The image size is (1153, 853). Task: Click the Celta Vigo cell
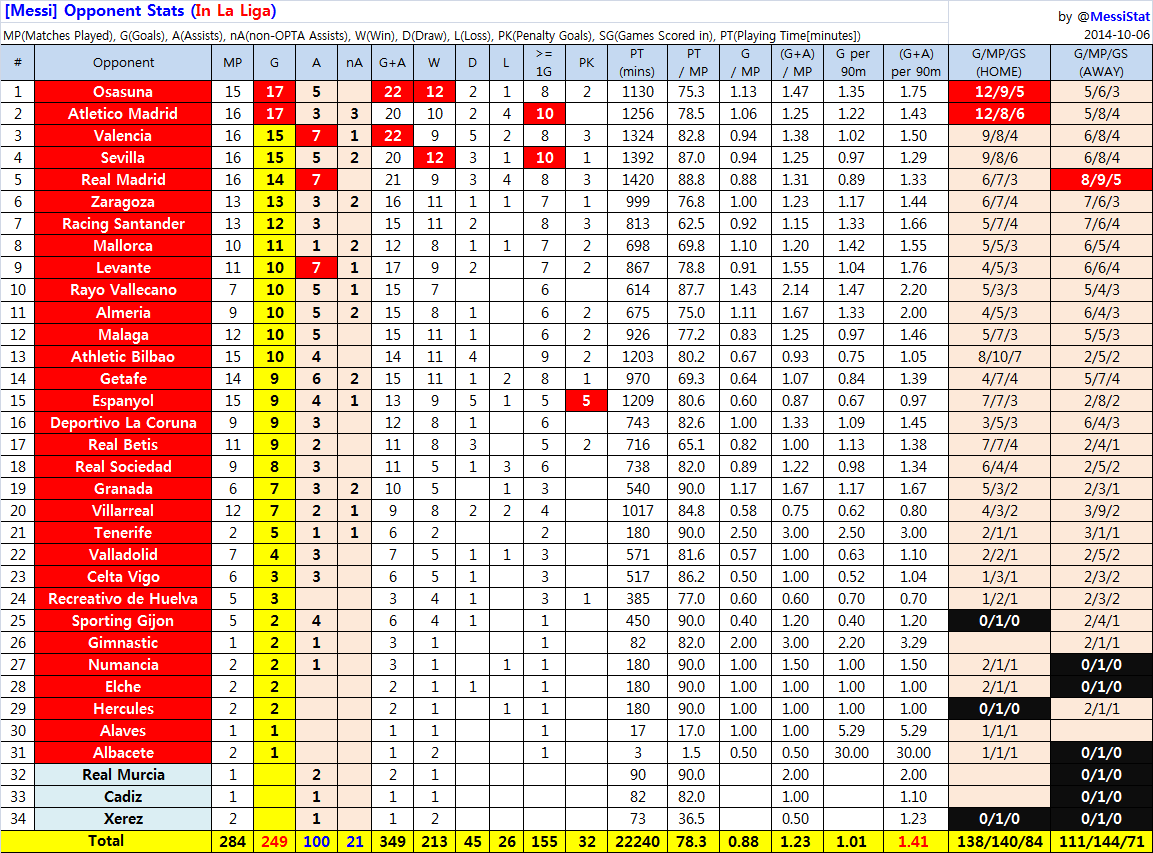pyautogui.click(x=123, y=577)
